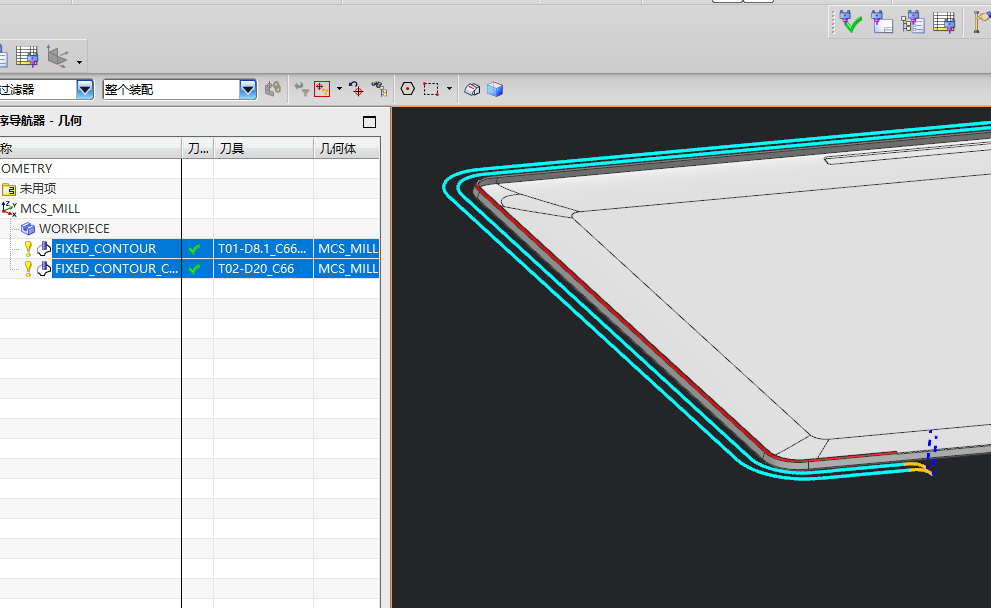The height and width of the screenshot is (608, 991).
Task: Click the red-boxed selection filter icon
Action: 322,89
